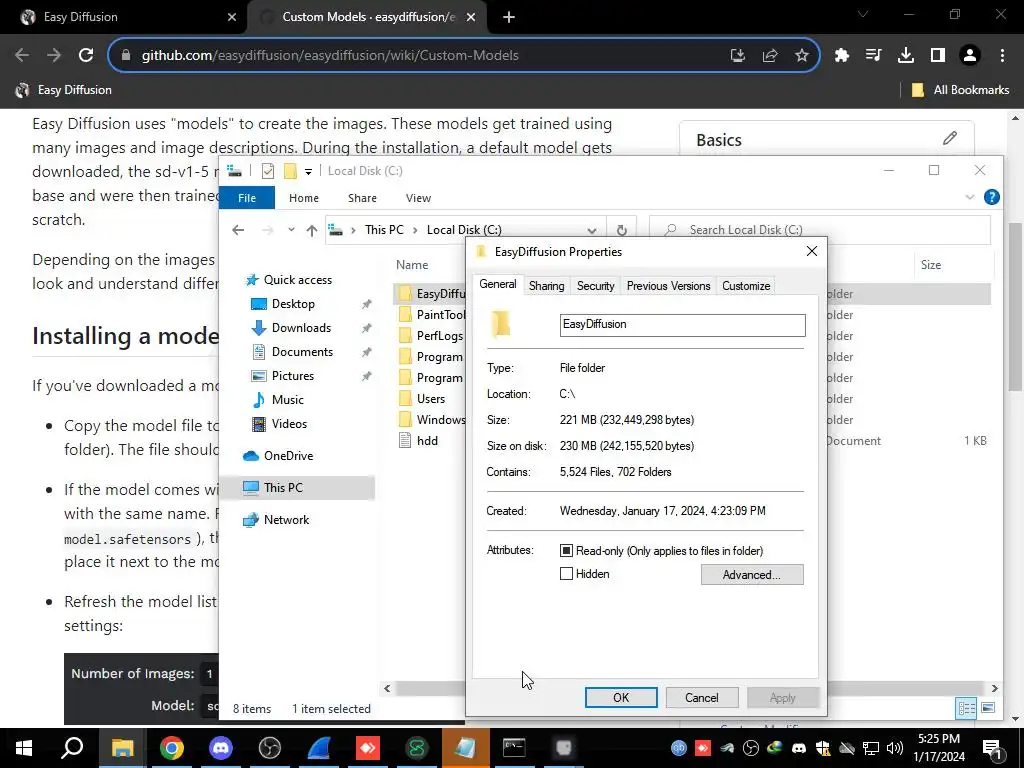The height and width of the screenshot is (768, 1024).
Task: Open the Explorer Home ribbon tab
Action: 304,198
